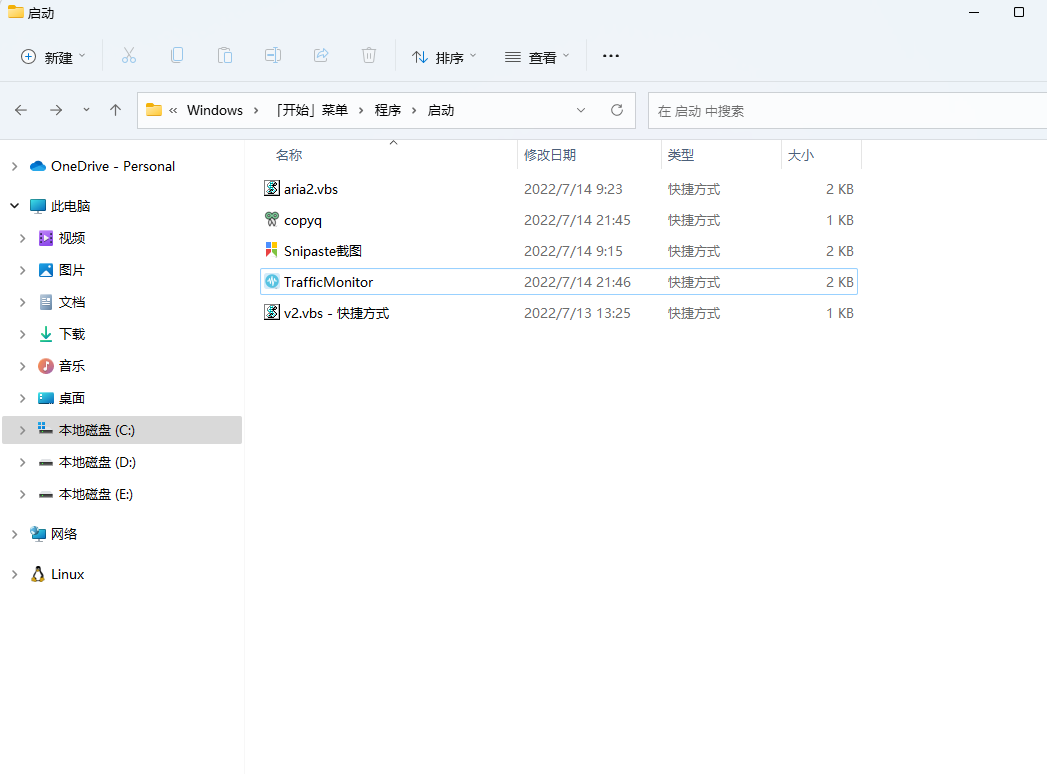Viewport: 1047px width, 774px height.
Task: Open the 图片 folder in sidebar
Action: 71,270
